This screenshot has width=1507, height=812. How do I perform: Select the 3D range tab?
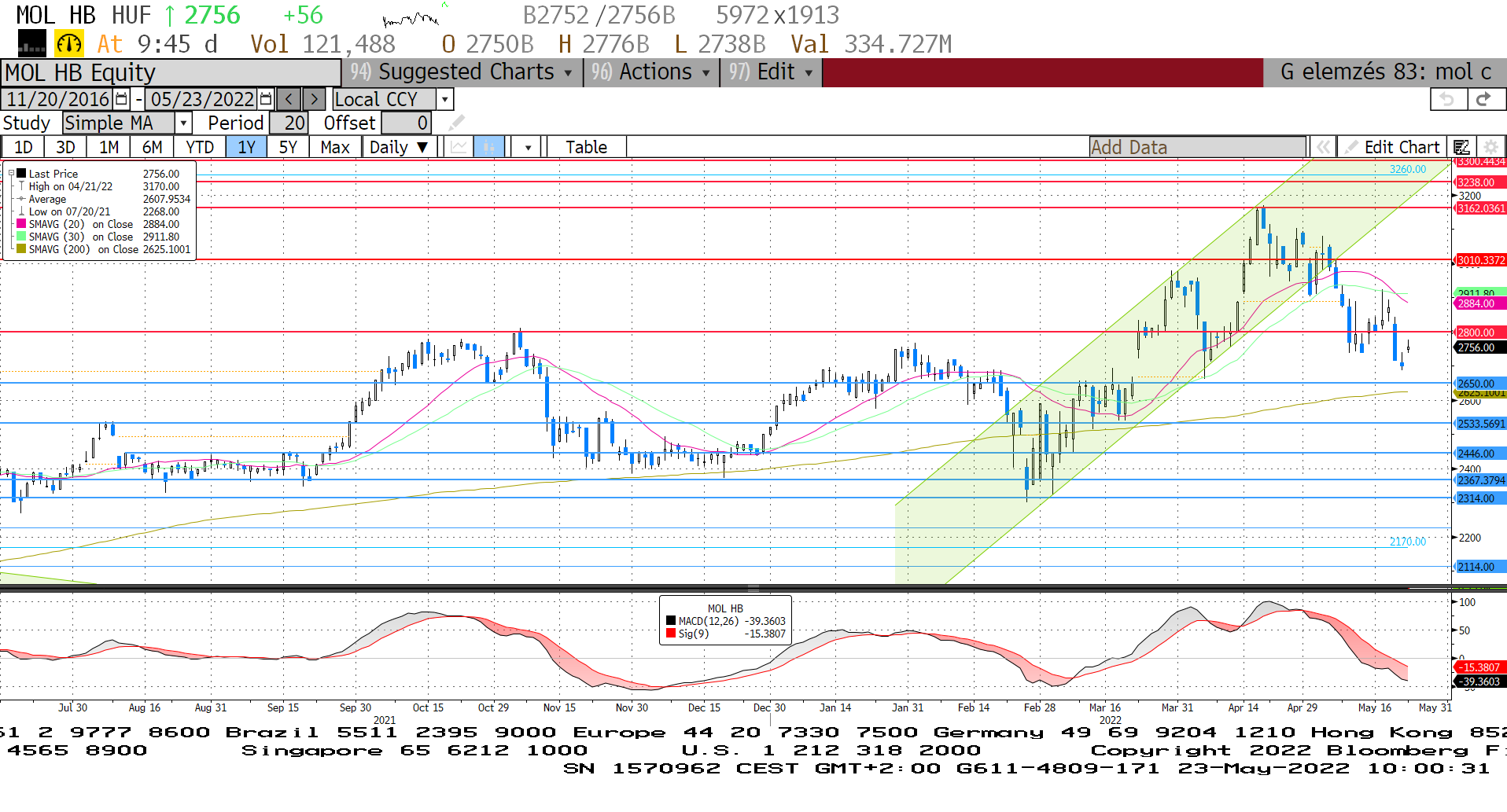tap(65, 147)
